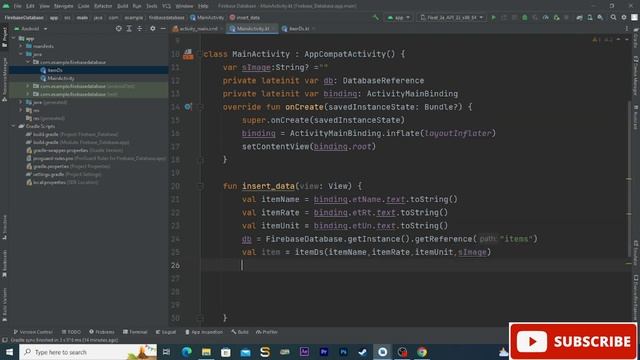Open the Profile app gauge icon
640x360 pixels.
546,18
